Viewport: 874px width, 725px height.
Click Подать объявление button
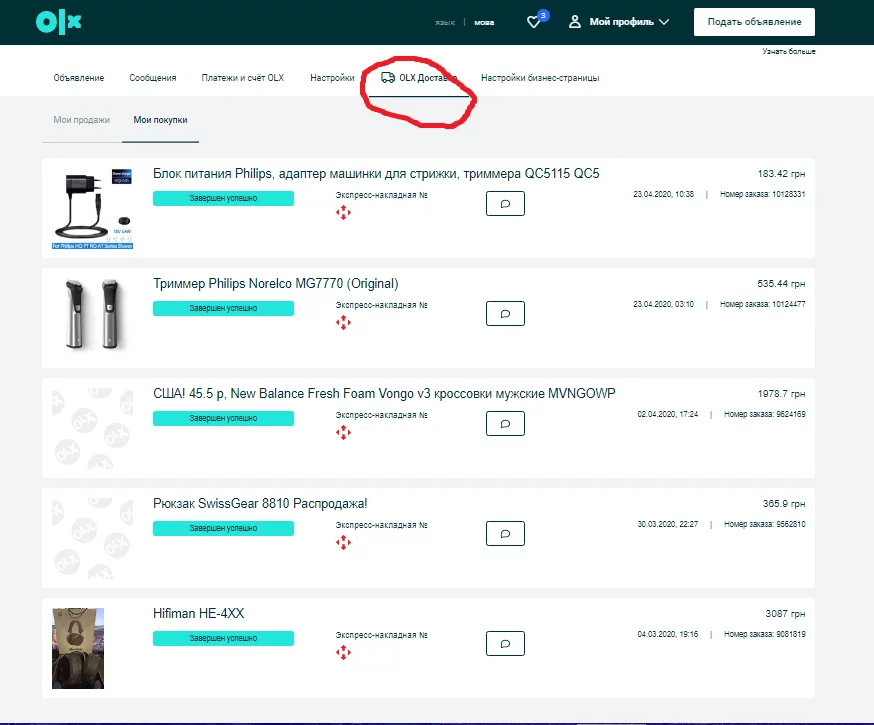[x=754, y=22]
